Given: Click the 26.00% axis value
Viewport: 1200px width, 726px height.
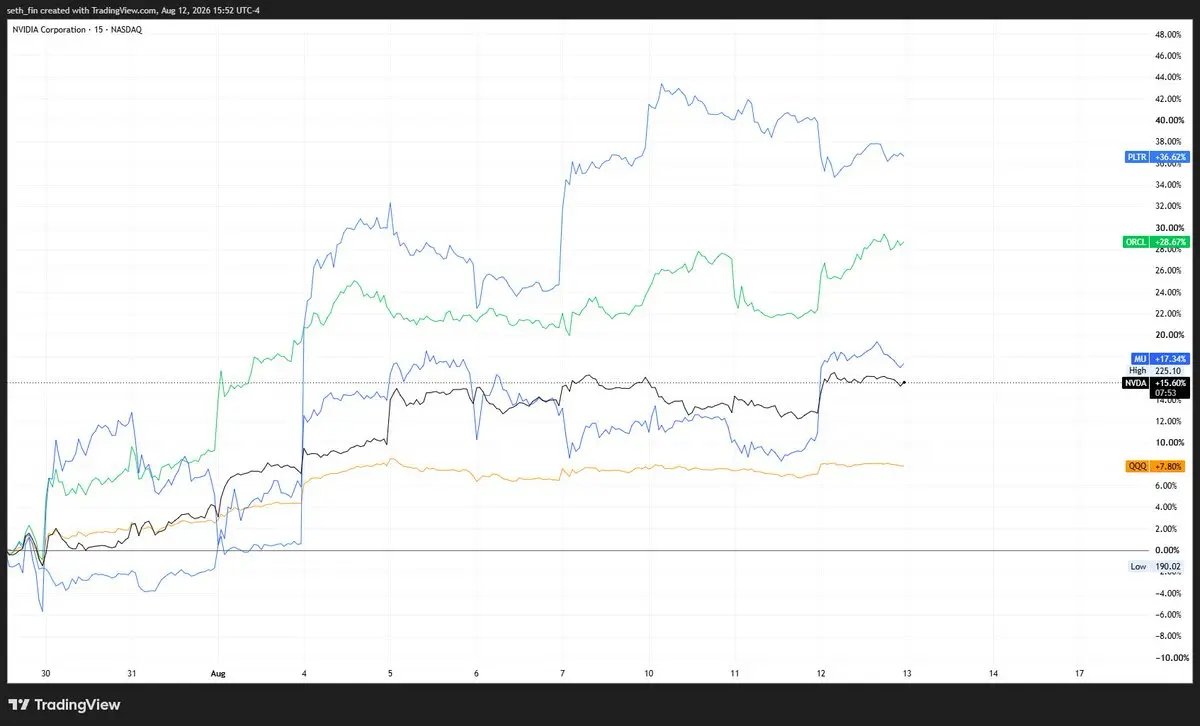Looking at the screenshot, I should (1169, 271).
